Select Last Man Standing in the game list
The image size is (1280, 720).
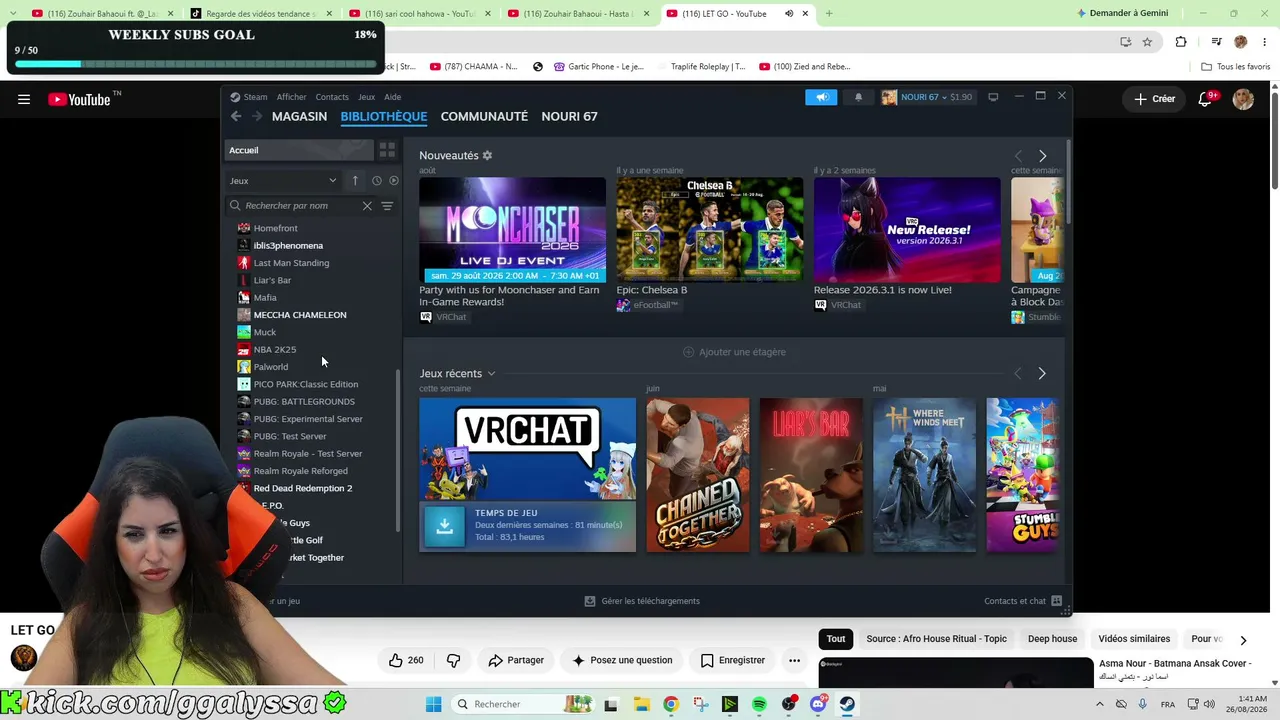pyautogui.click(x=291, y=263)
